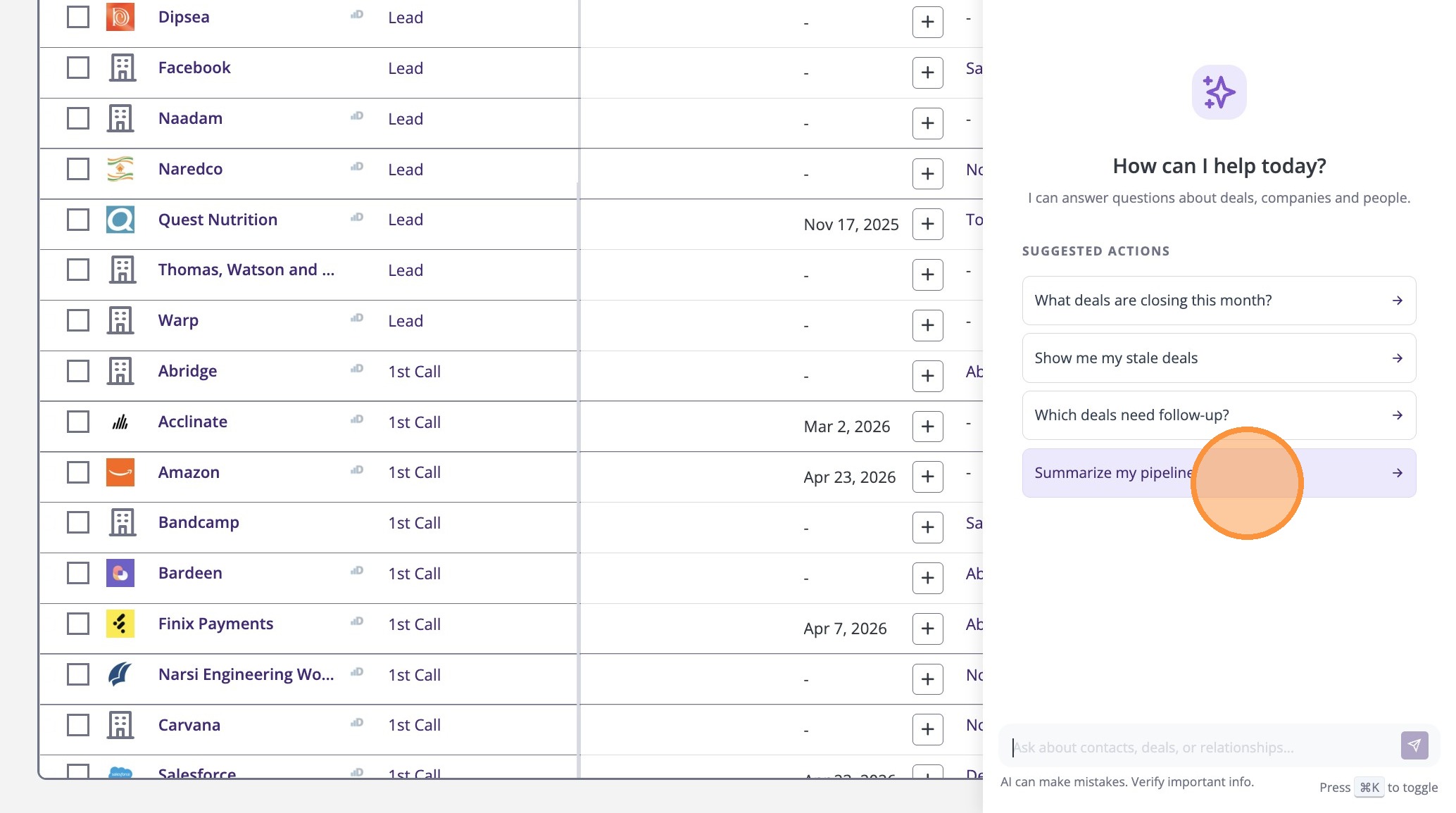Image resolution: width=1456 pixels, height=813 pixels.
Task: Click the Finix Payments logo icon
Action: 120,624
